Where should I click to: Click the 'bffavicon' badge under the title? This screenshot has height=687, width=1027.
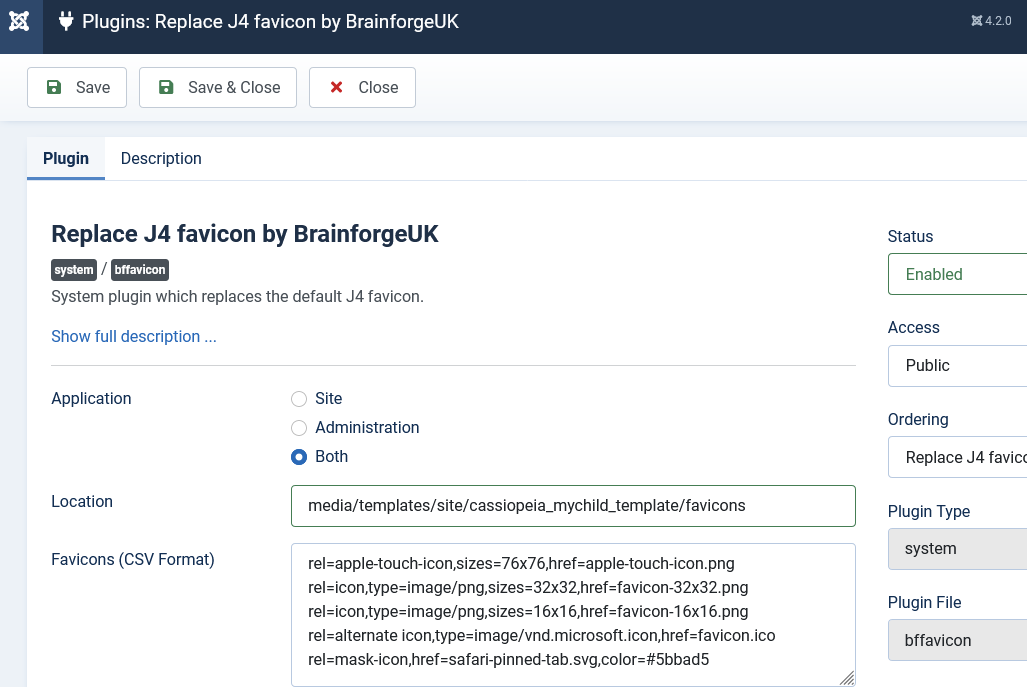[140, 270]
